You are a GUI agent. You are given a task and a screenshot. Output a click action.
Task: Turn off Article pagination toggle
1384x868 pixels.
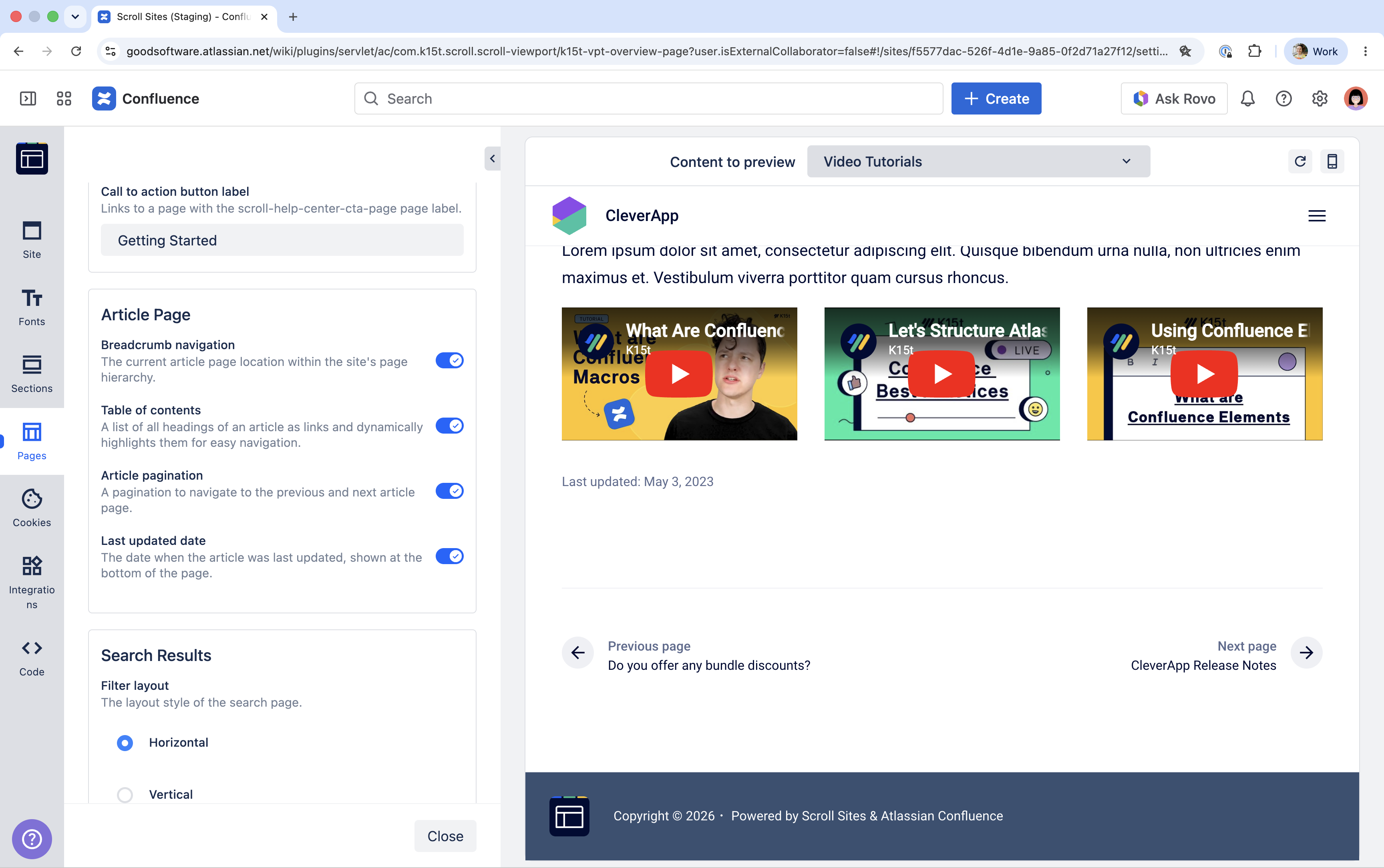[449, 491]
